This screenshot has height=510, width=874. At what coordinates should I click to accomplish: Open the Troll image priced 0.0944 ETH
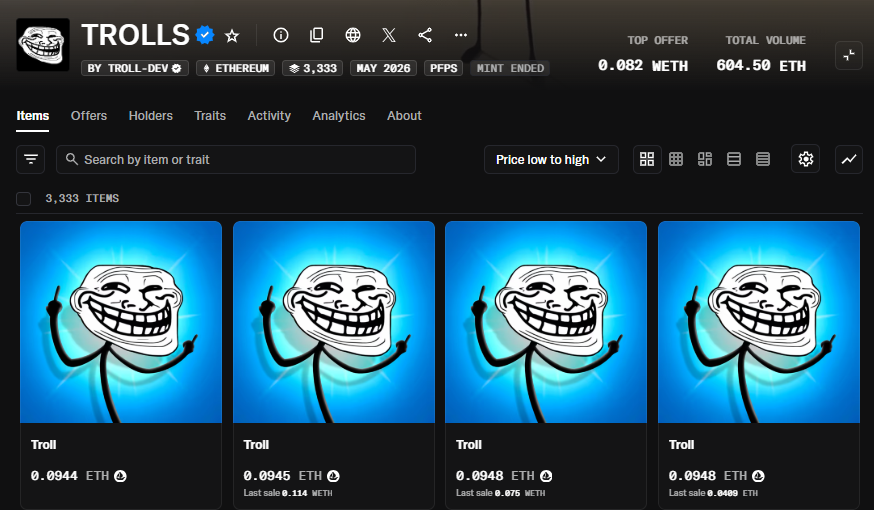tap(121, 322)
